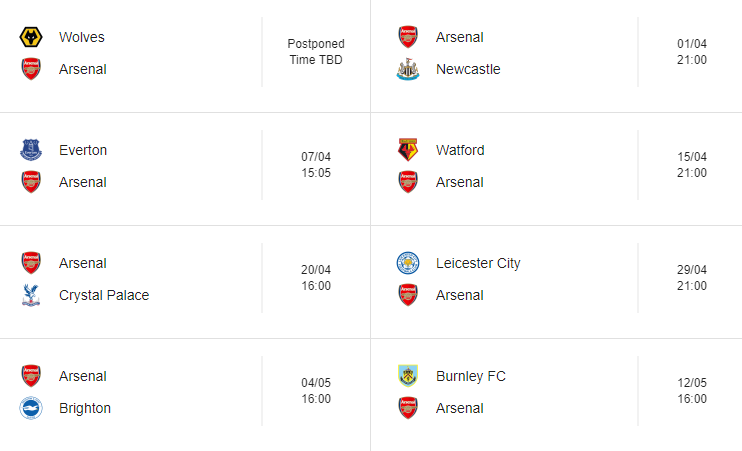Select the Watford team name
The image size is (742, 451).
(460, 151)
